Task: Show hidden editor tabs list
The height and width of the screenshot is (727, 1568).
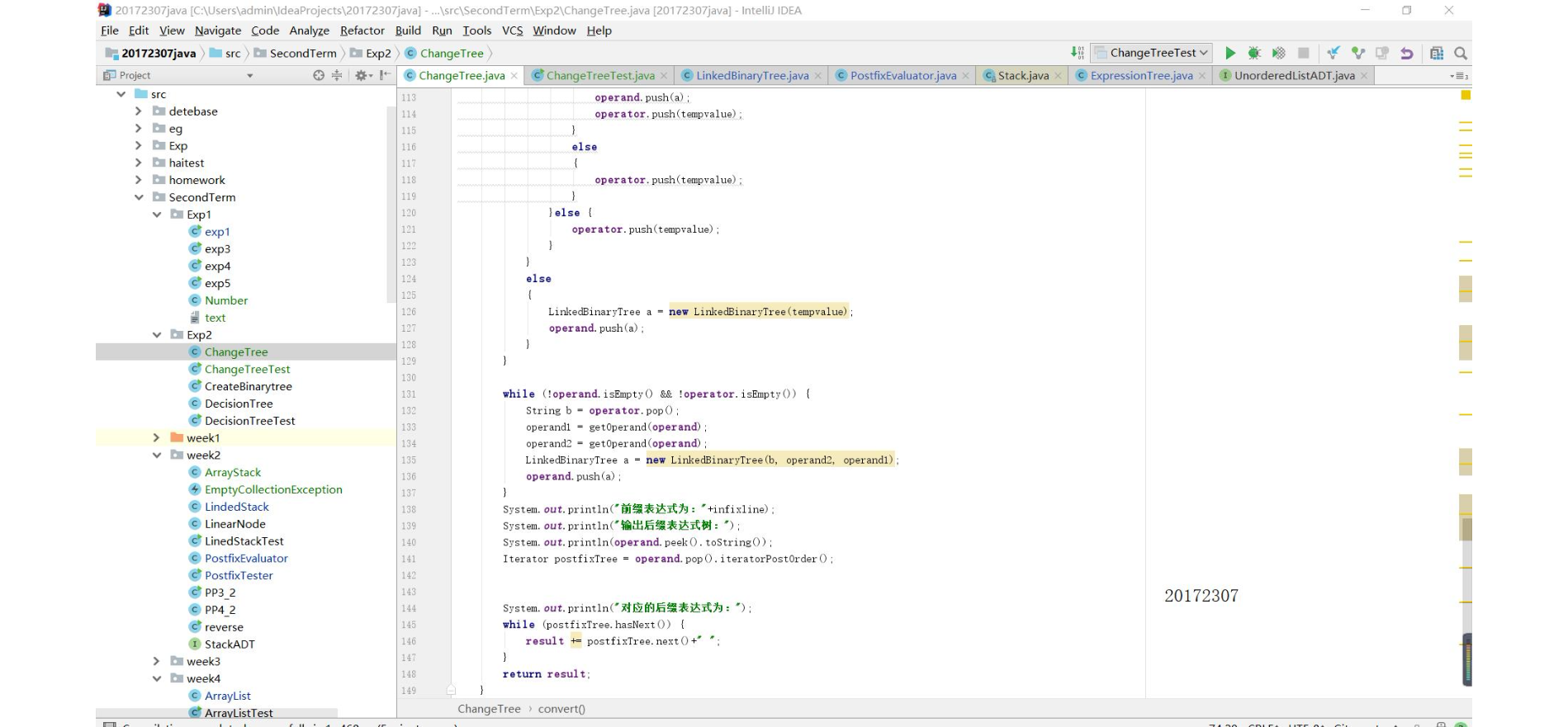Action: 1459,76
